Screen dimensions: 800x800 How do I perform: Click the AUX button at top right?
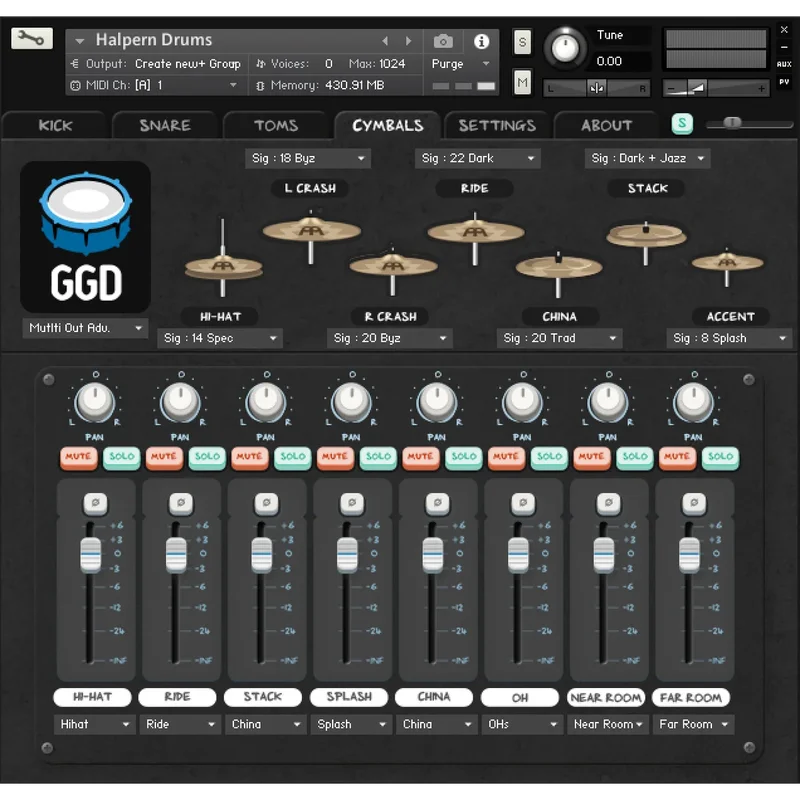click(784, 64)
